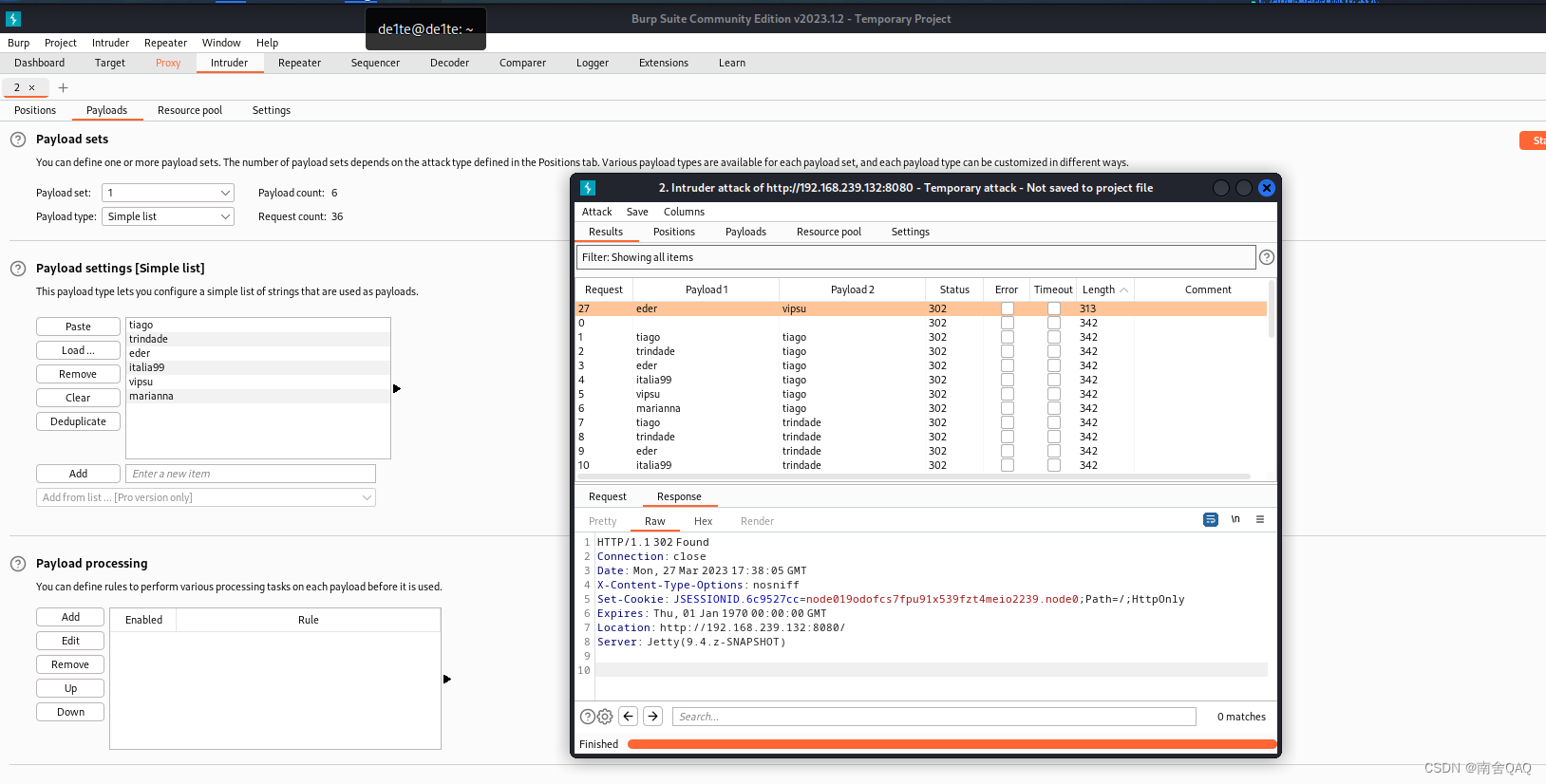Switch to Request tab in attack window
Viewport: 1546px width, 784px height.
pos(608,496)
